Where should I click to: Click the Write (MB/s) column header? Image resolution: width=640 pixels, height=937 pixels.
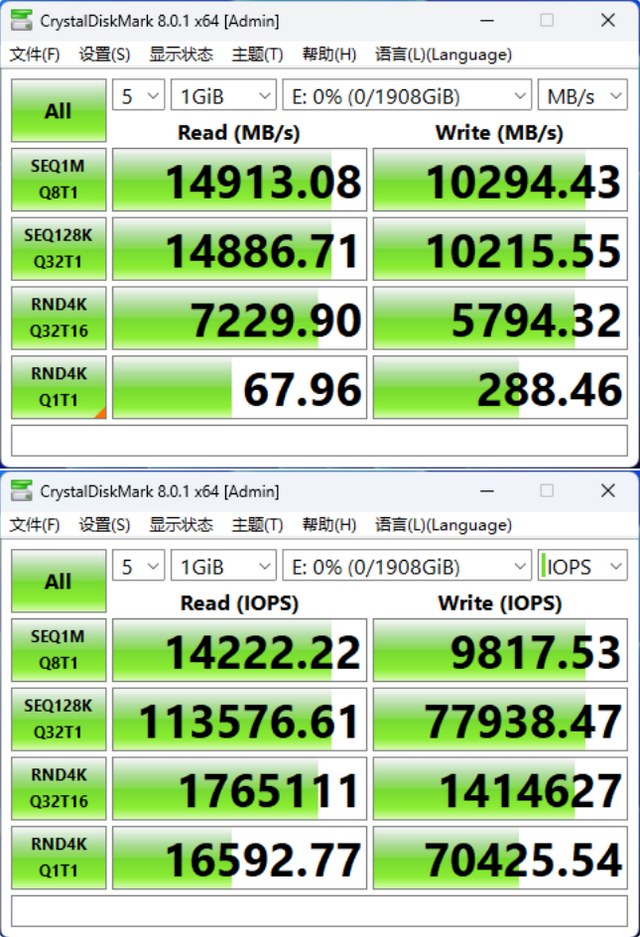(x=499, y=132)
